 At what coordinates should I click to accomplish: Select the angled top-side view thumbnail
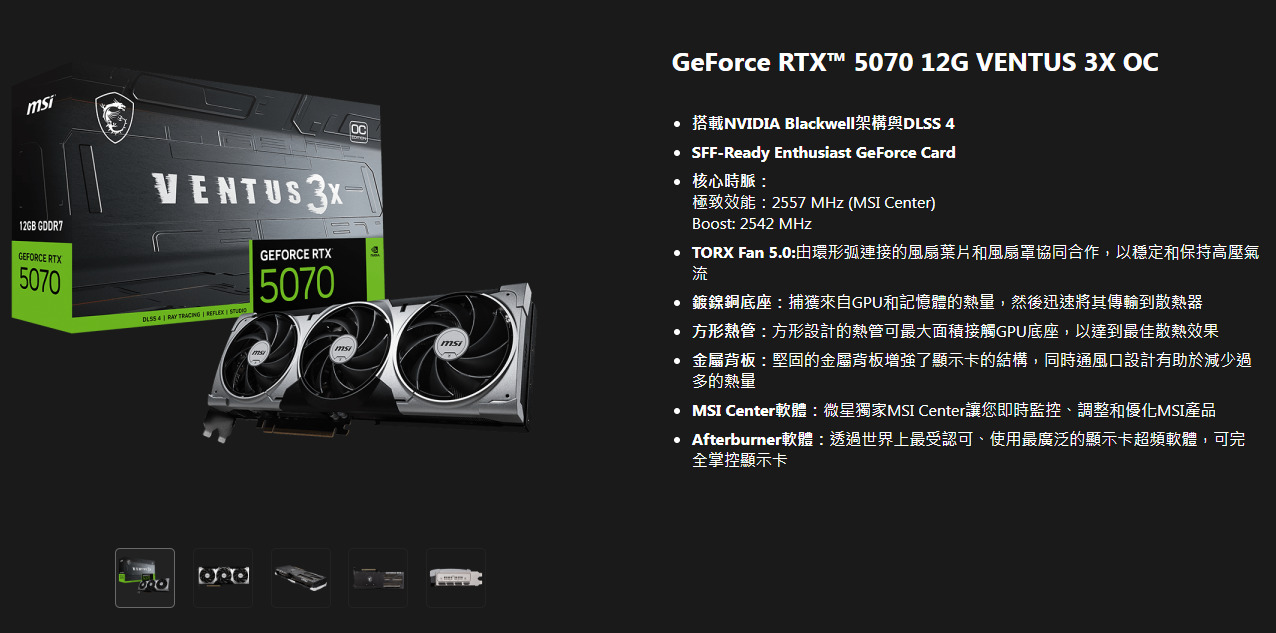coord(301,577)
